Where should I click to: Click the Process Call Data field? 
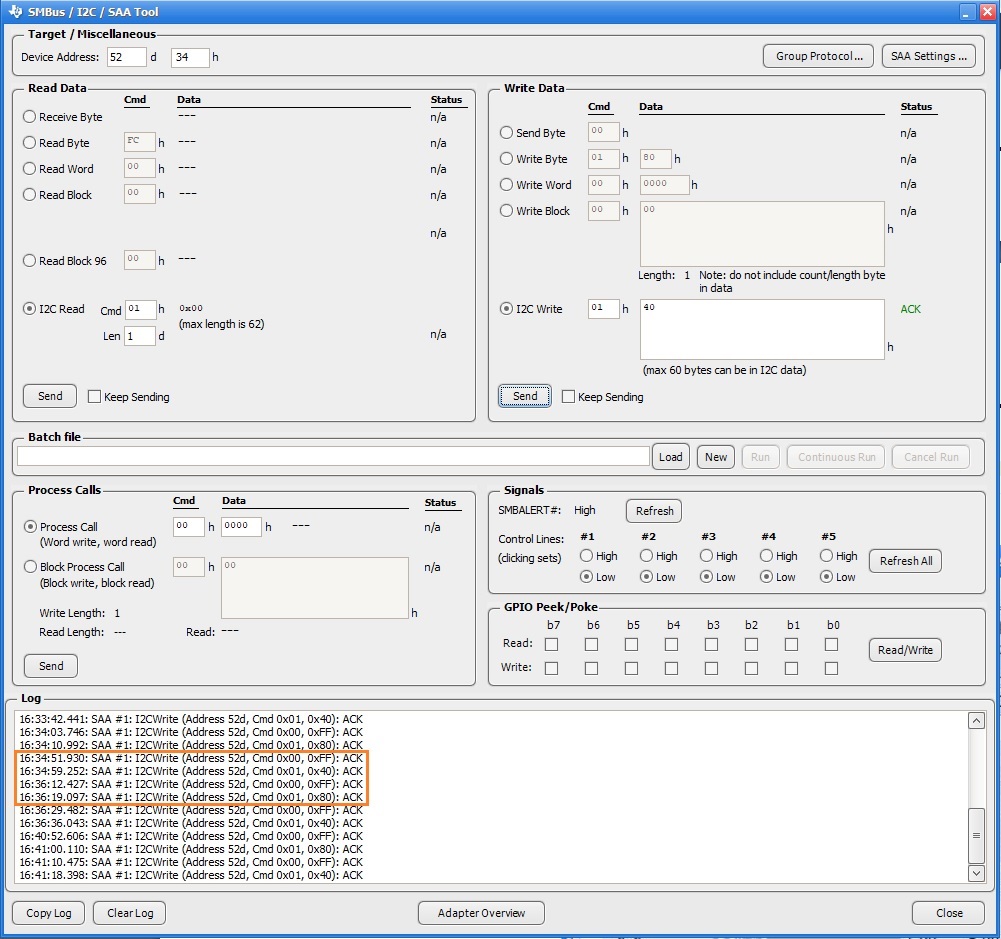(x=241, y=527)
